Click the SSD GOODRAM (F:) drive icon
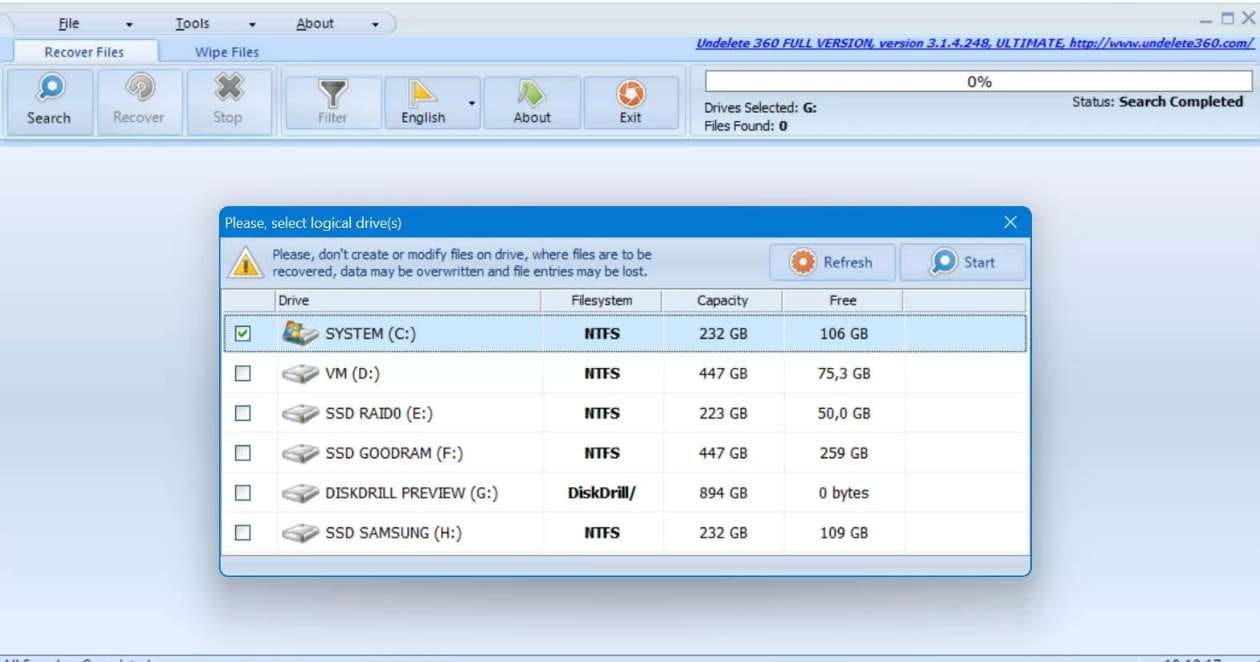 (300, 454)
